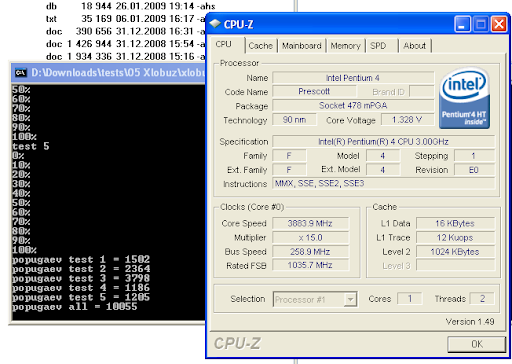The image size is (512, 364).
Task: Click the Intel Pentium 4 HT logo
Action: [x=465, y=99]
